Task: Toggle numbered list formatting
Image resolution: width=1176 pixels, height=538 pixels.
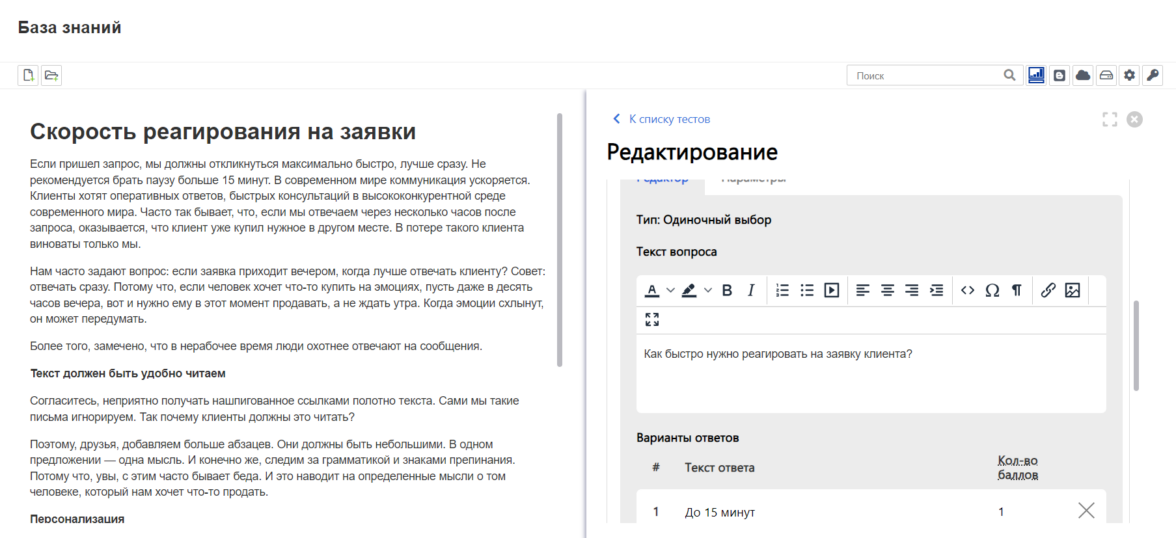Action: [x=783, y=290]
